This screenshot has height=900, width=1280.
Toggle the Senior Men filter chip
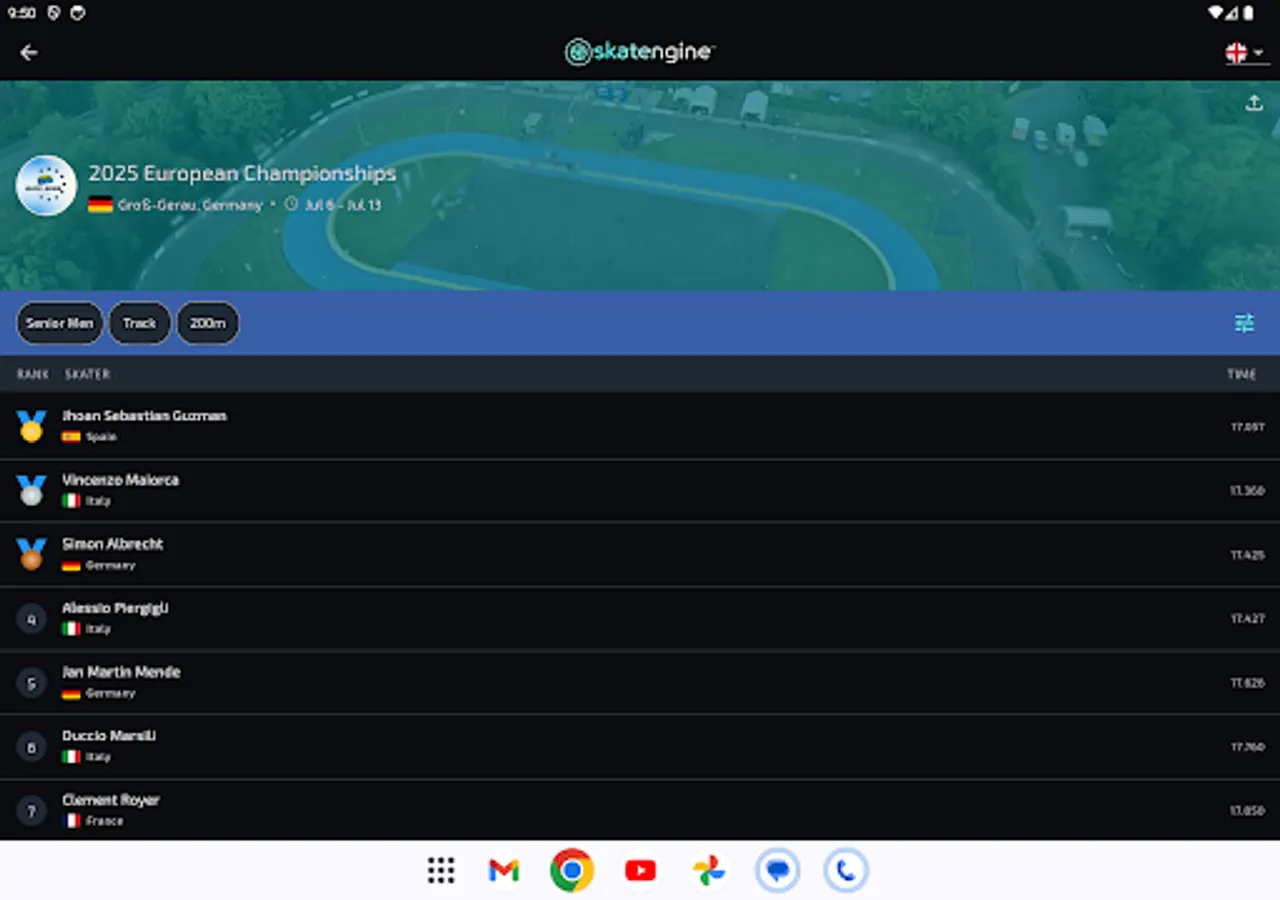click(x=59, y=322)
